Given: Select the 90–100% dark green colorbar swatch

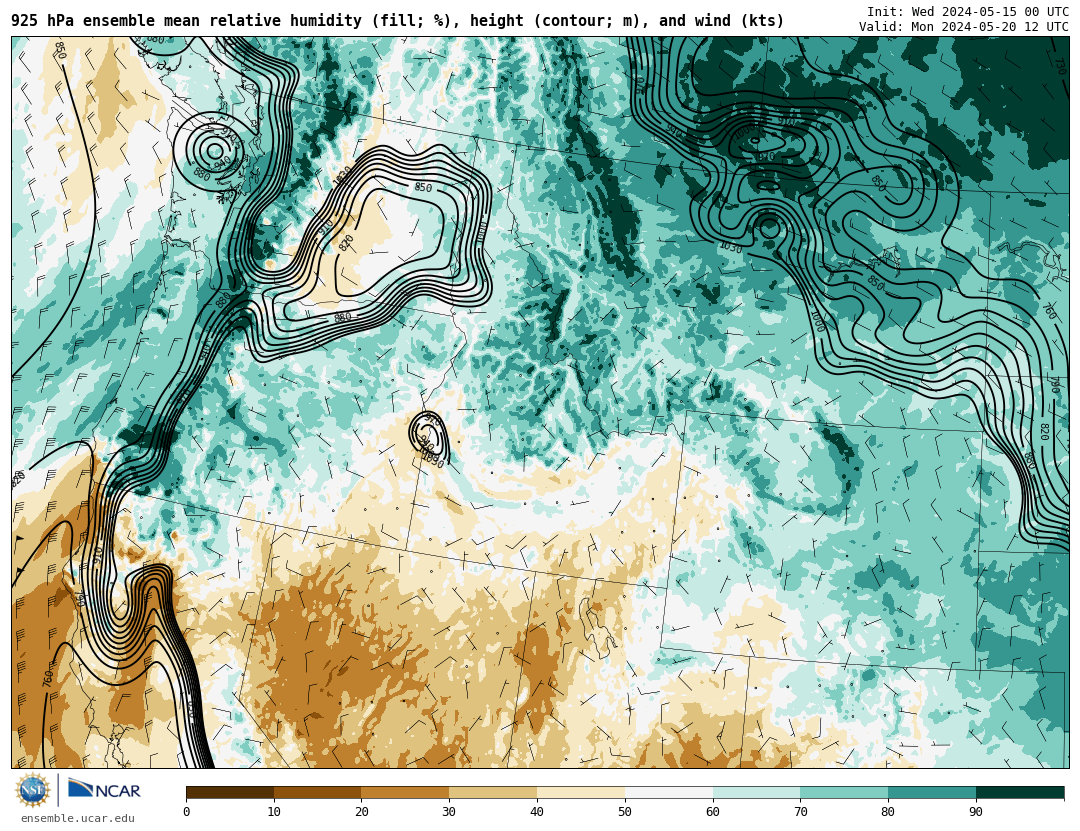Looking at the screenshot, I should (x=1020, y=792).
